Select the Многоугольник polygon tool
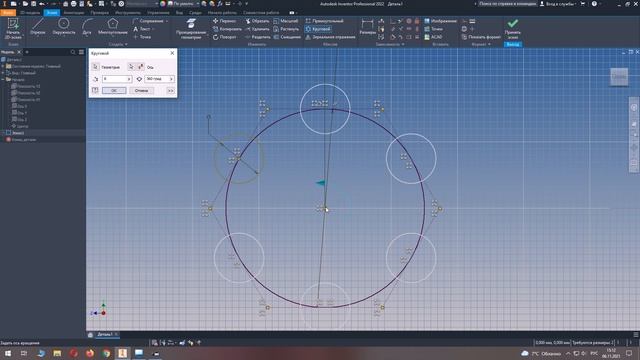This screenshot has width=640, height=360. pyautogui.click(x=113, y=27)
